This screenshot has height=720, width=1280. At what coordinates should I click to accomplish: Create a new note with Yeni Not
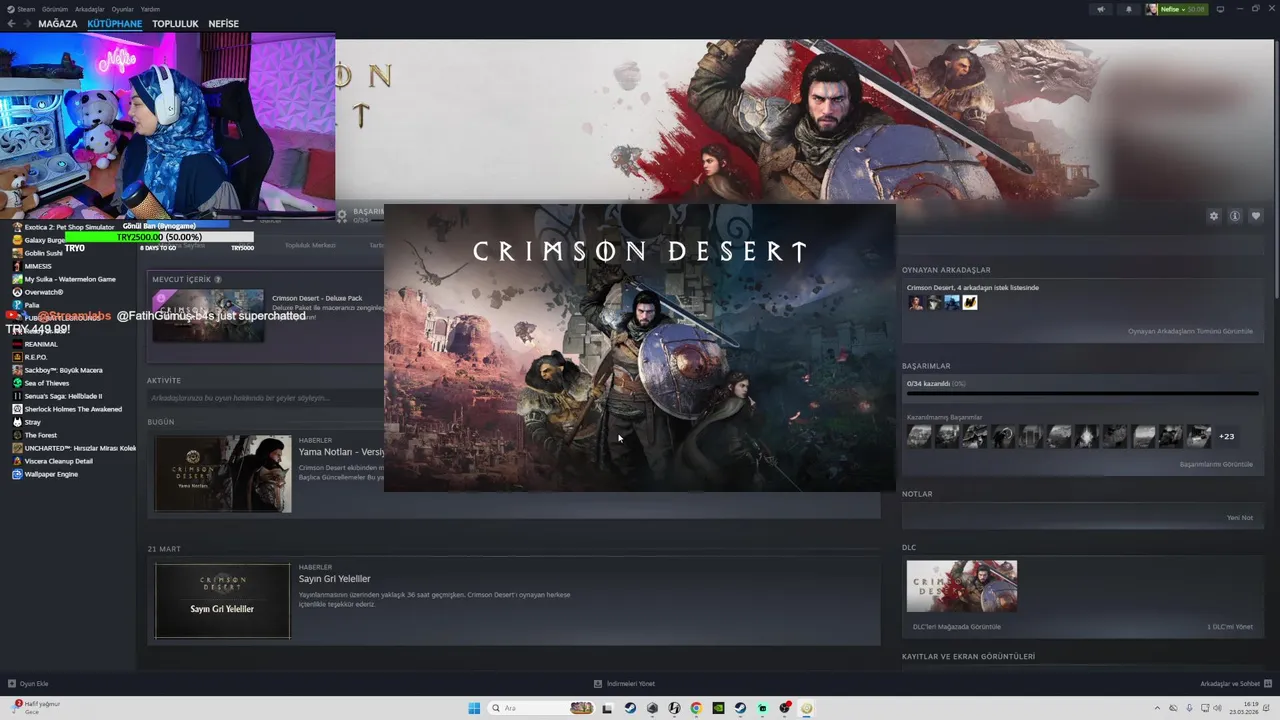(1240, 517)
